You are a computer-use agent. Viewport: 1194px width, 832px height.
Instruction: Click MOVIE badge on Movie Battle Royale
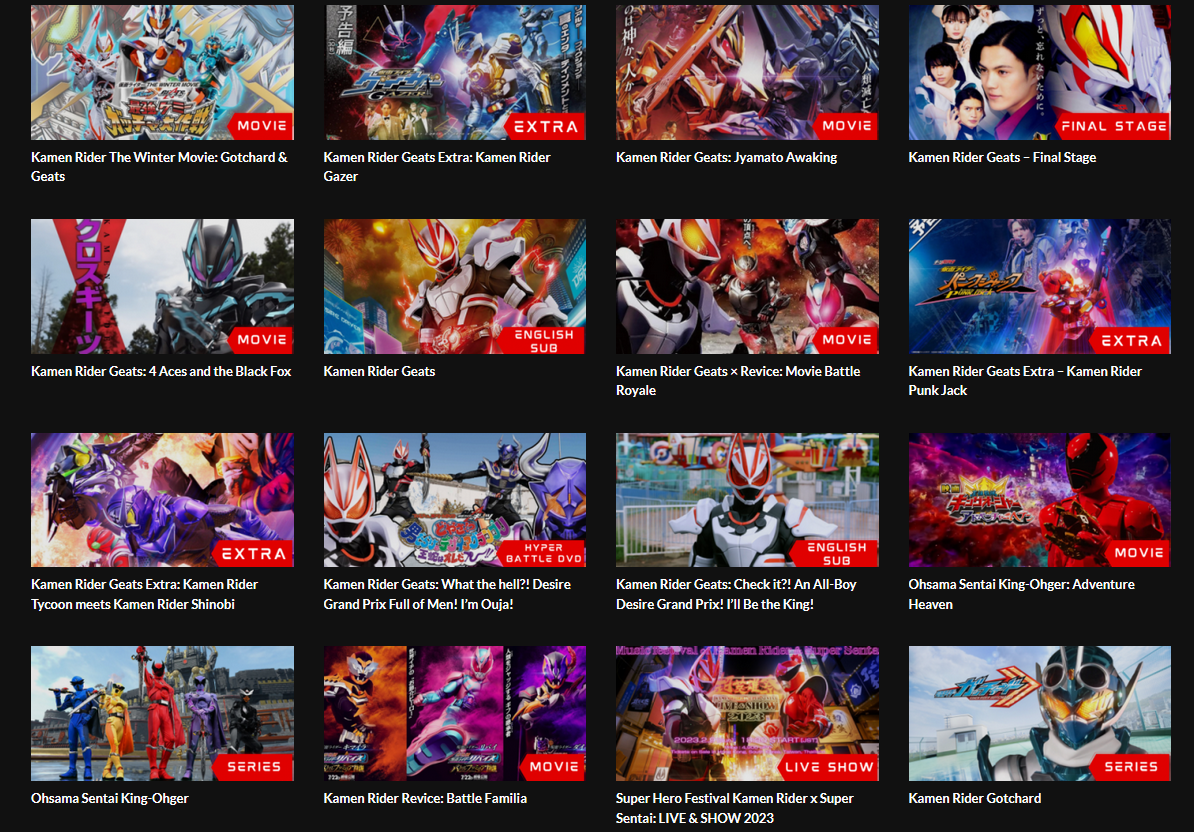[x=845, y=339]
